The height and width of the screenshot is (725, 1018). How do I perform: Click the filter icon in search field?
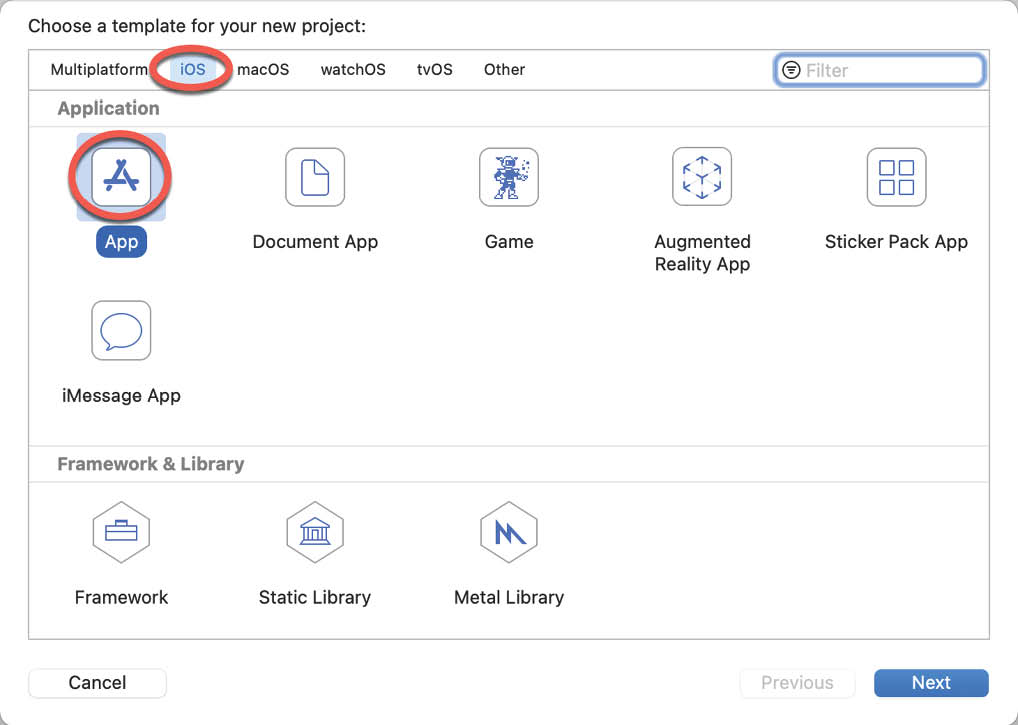coord(791,70)
